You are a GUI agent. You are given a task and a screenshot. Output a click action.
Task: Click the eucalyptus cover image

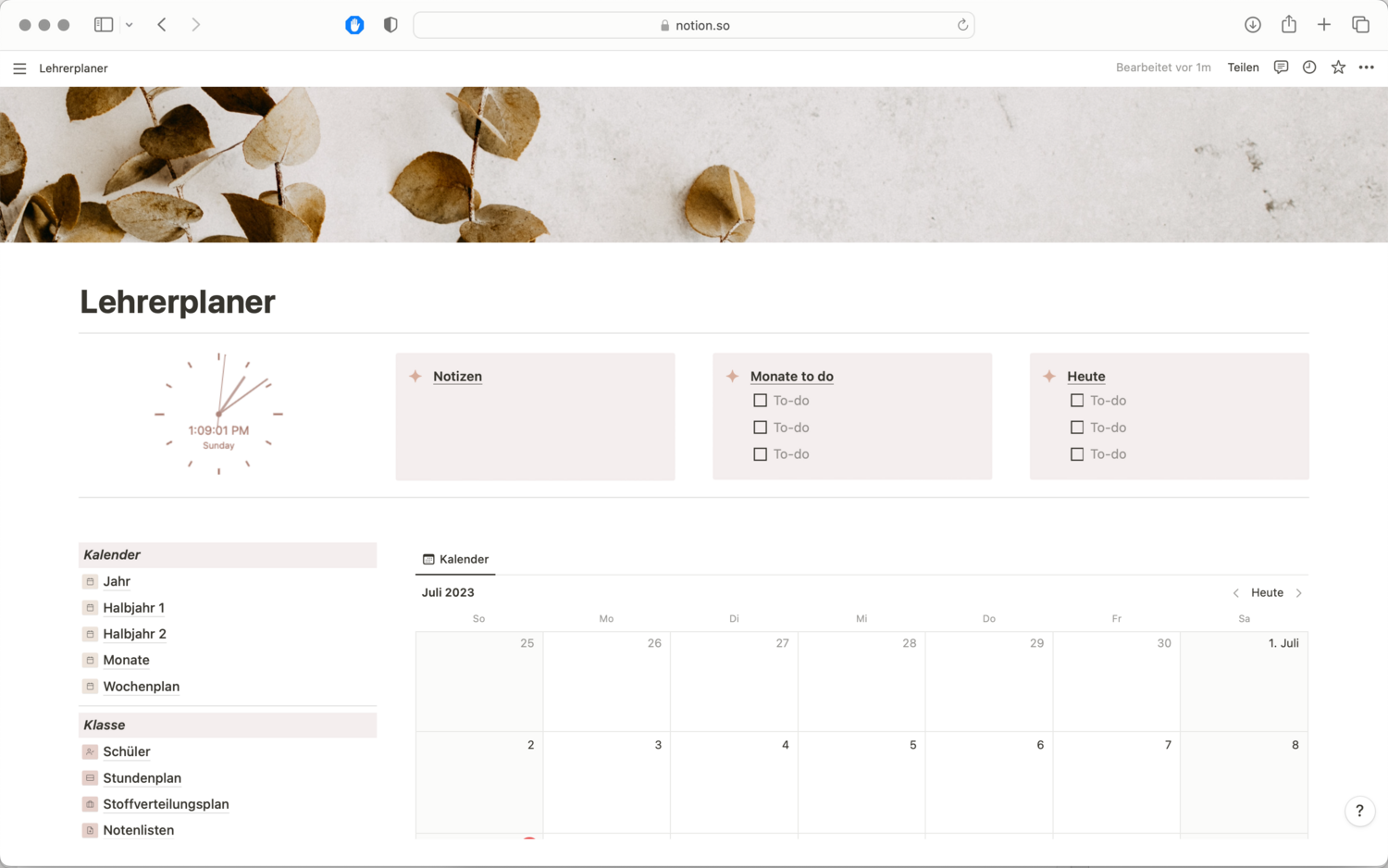(x=694, y=165)
